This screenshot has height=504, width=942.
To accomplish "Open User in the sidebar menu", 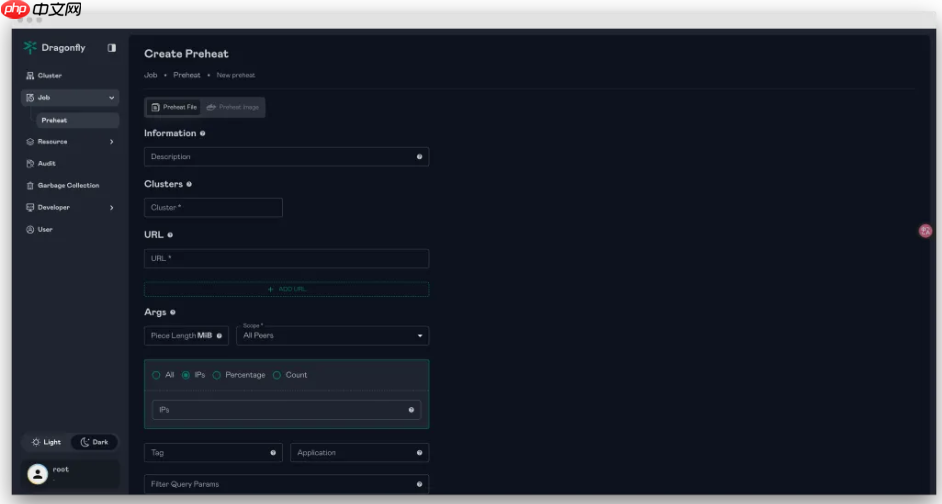I will [x=70, y=229].
